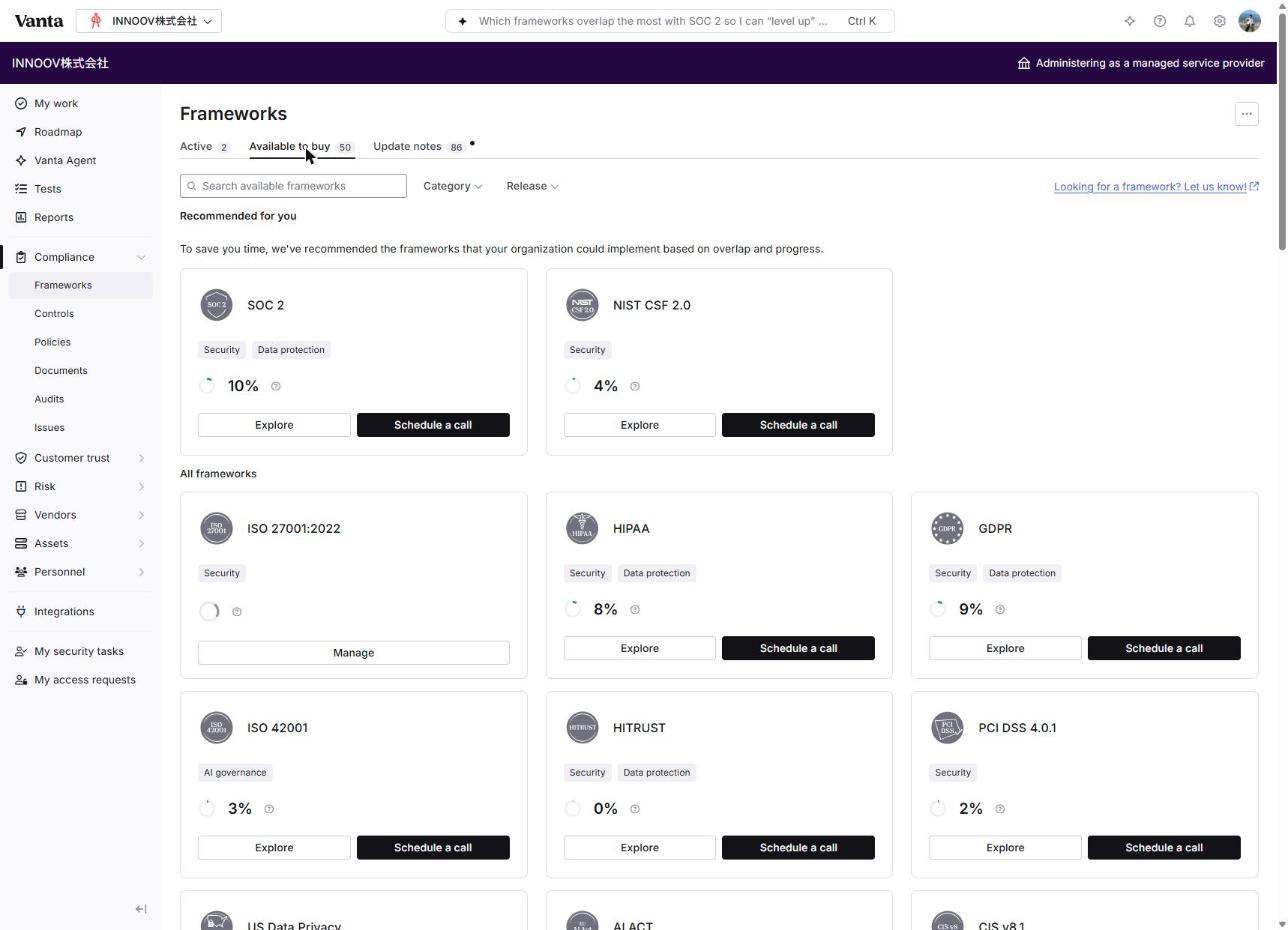Open the notifications bell
The width and height of the screenshot is (1288, 930).
click(1190, 21)
